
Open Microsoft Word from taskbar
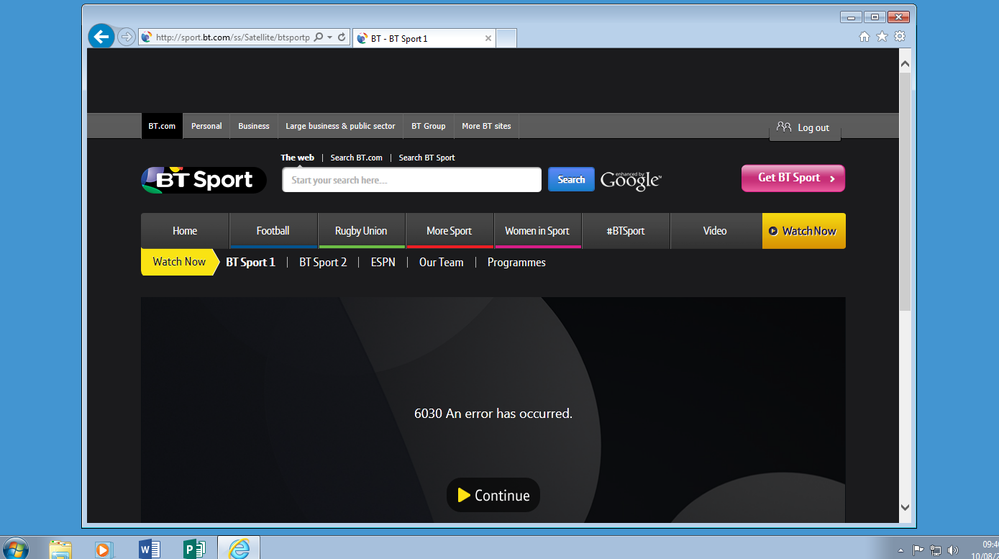pos(149,549)
